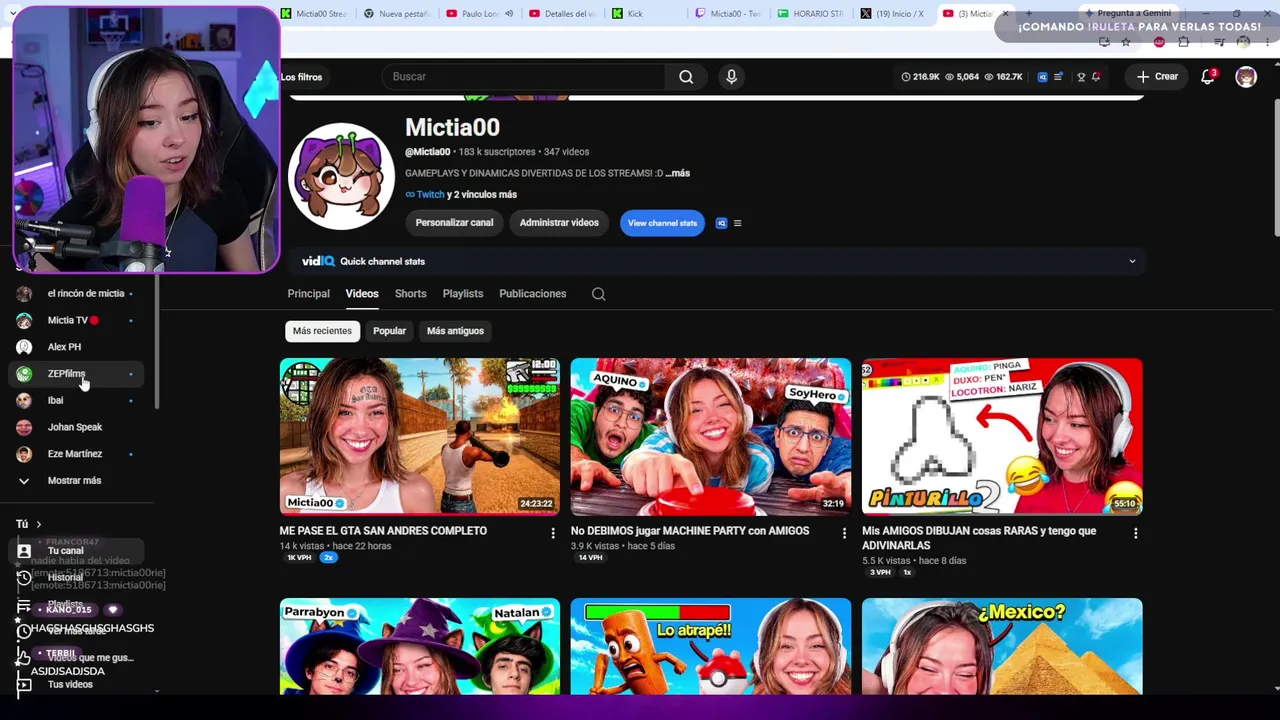The width and height of the screenshot is (1280, 720).
Task: Open the Chrome three-dot menu
Action: [1266, 42]
